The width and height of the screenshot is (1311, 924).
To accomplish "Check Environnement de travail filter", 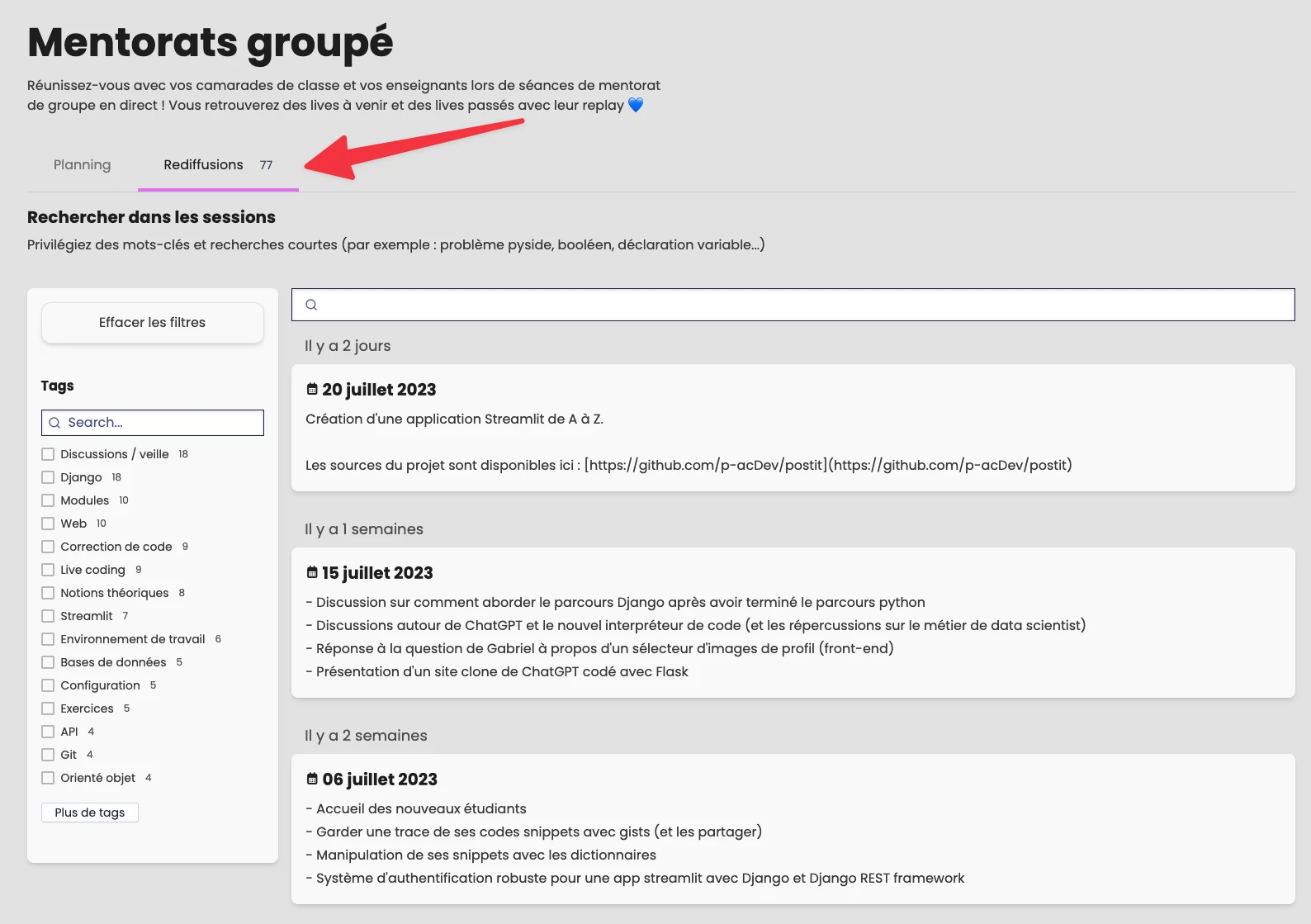I will click(x=48, y=639).
